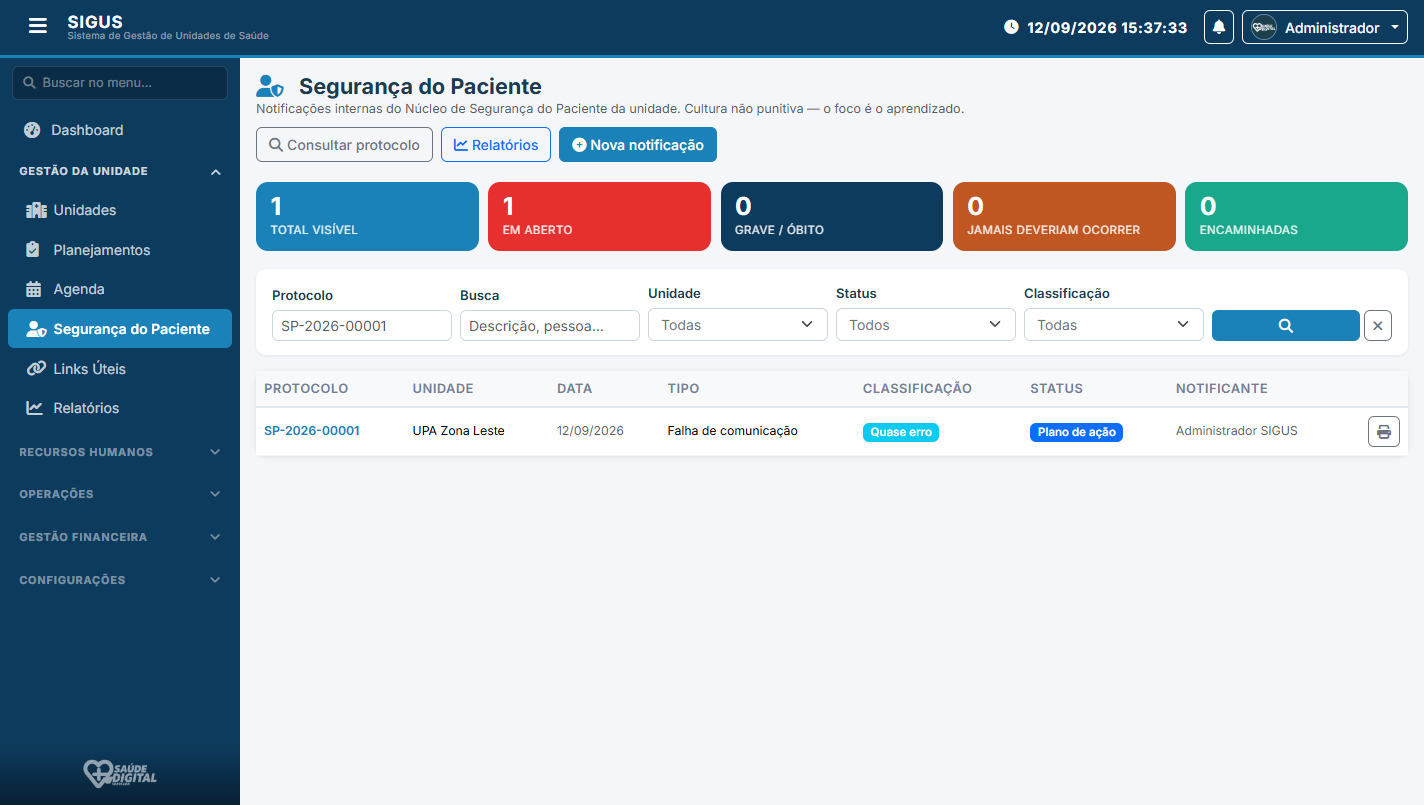This screenshot has height=805, width=1424.
Task: Click the Consultar protocolo button
Action: pyautogui.click(x=344, y=145)
